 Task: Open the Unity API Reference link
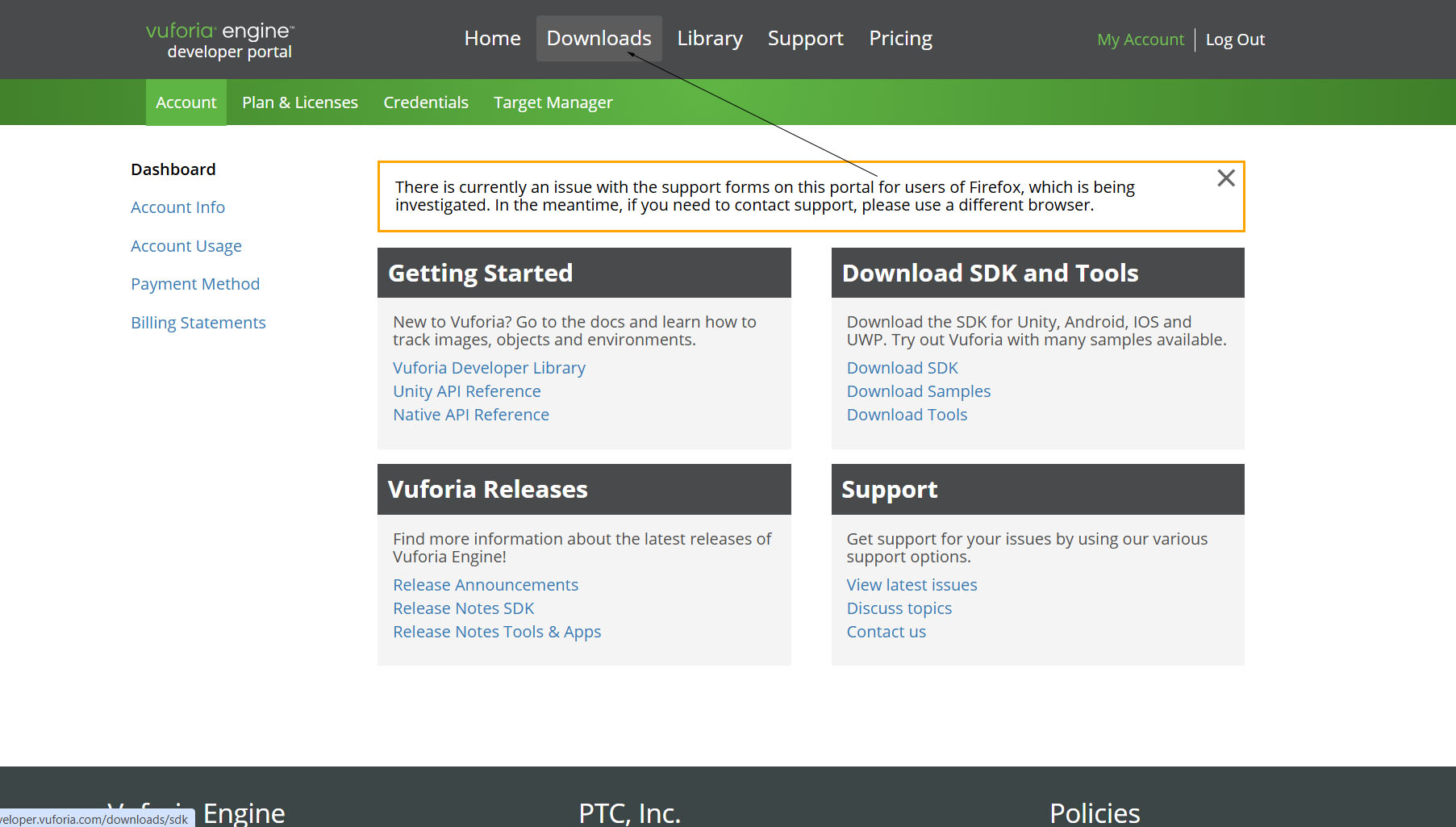click(466, 391)
